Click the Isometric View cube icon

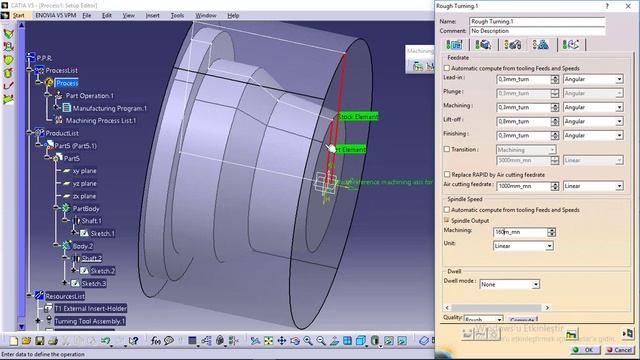pyautogui.click(x=360, y=340)
